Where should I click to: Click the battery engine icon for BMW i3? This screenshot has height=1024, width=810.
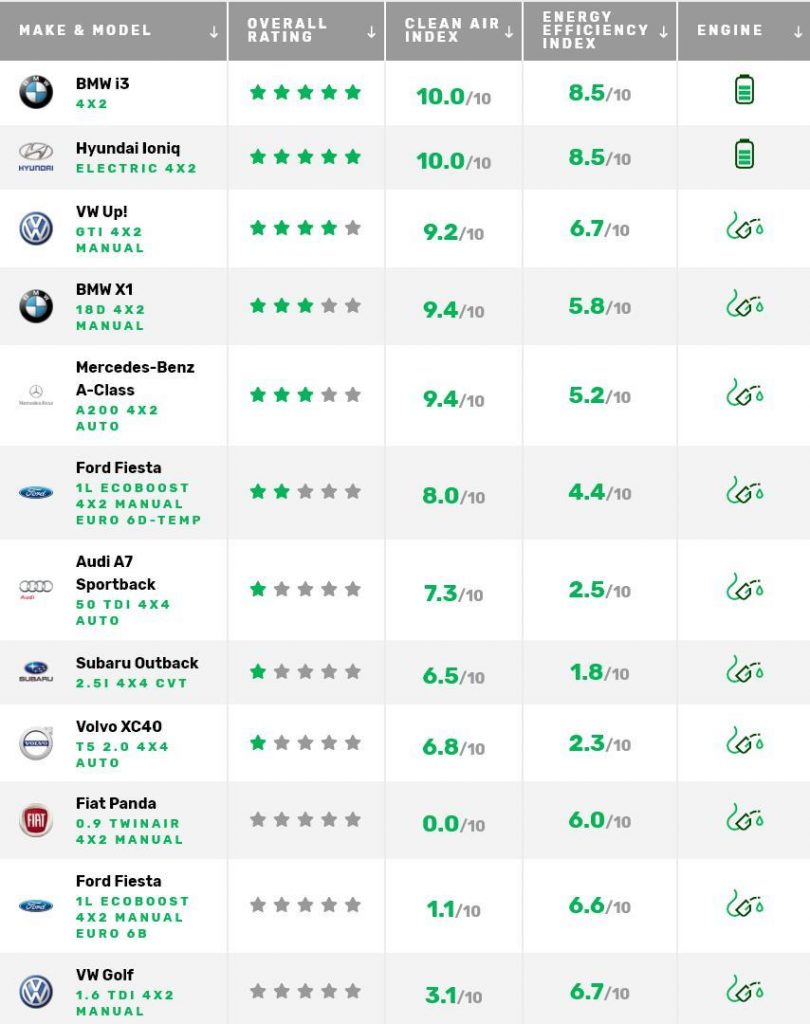(744, 92)
